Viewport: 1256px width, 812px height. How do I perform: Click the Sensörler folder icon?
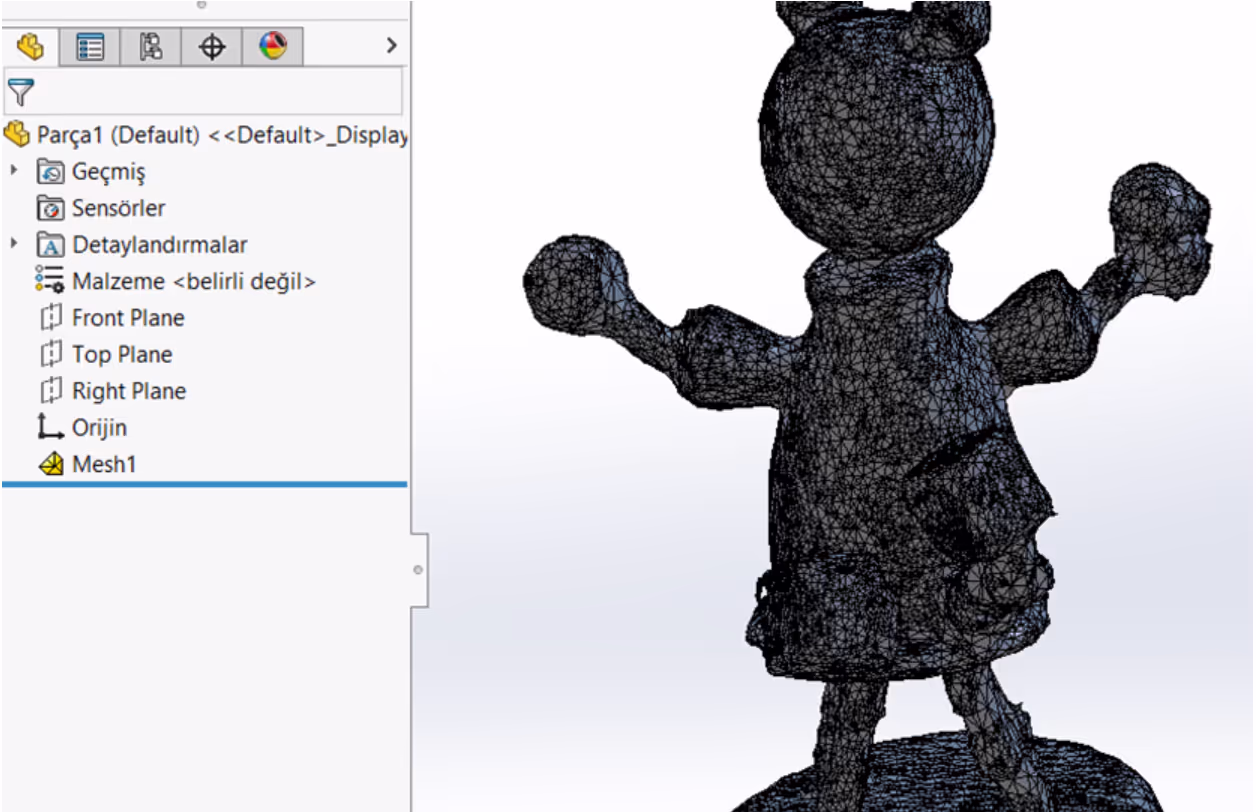pyautogui.click(x=50, y=208)
